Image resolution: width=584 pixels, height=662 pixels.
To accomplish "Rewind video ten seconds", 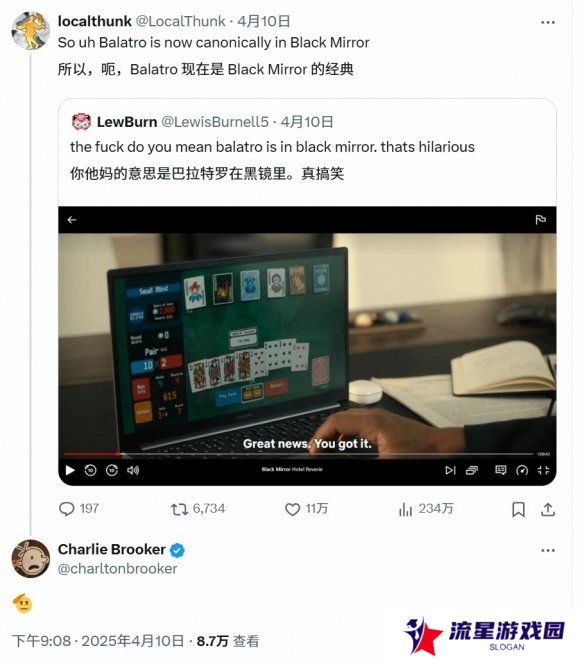I will 90,470.
